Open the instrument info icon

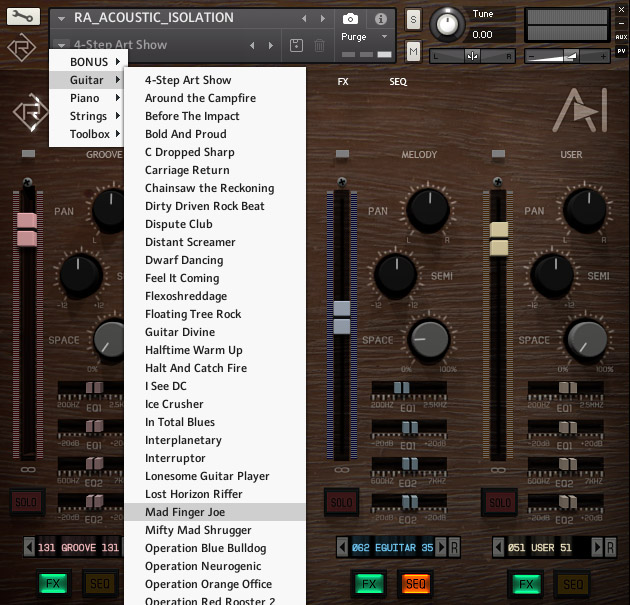pyautogui.click(x=381, y=19)
